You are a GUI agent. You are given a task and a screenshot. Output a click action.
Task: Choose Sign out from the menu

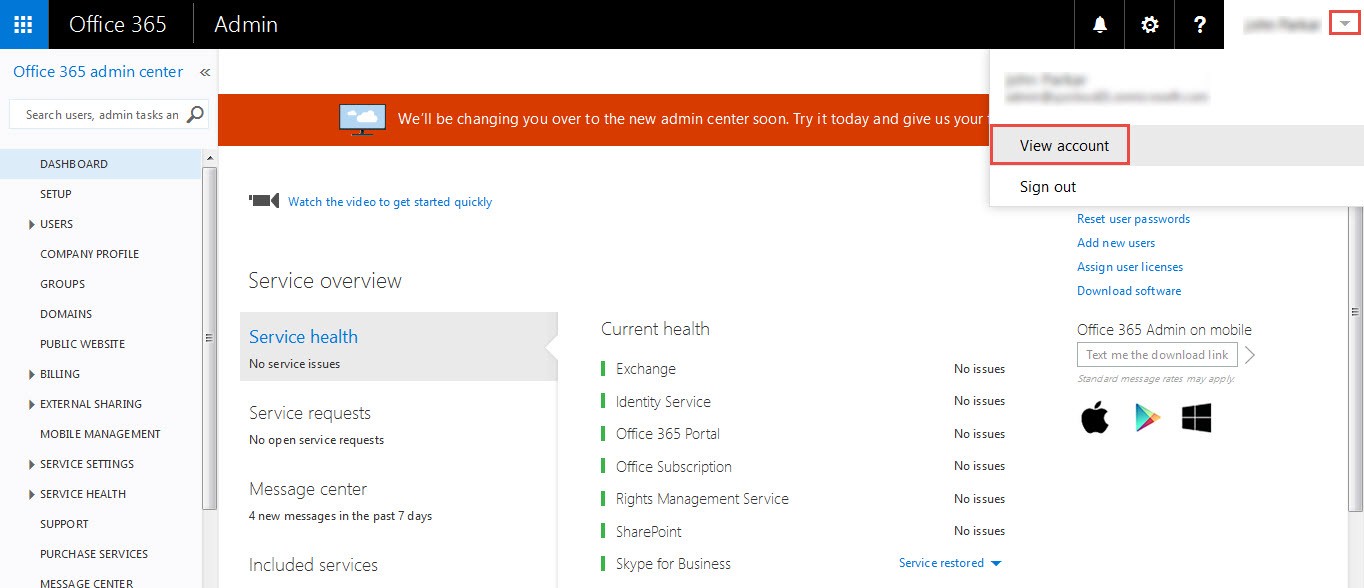(1048, 187)
